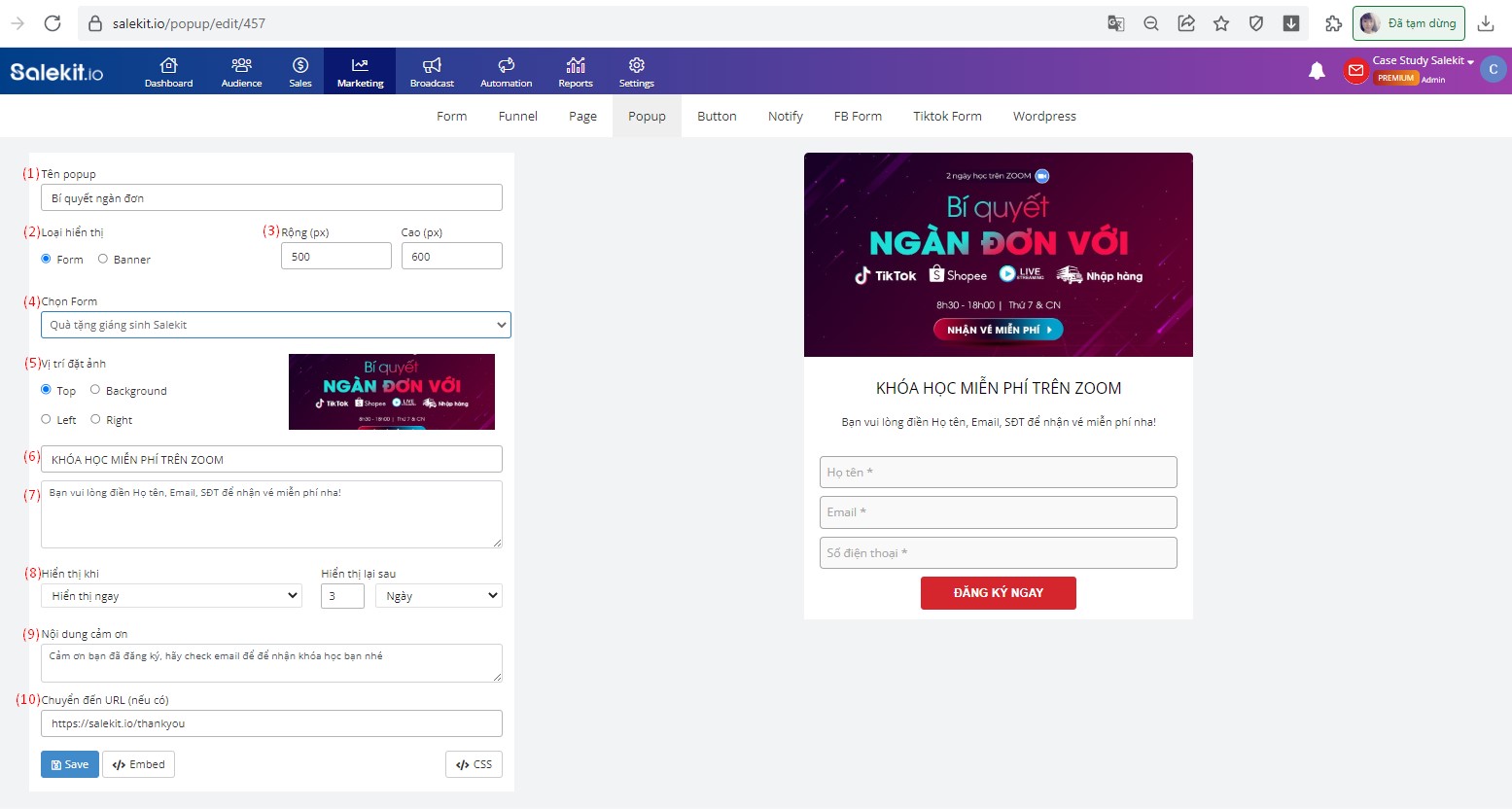Expand the Case Study Salekit account menu

(1423, 60)
